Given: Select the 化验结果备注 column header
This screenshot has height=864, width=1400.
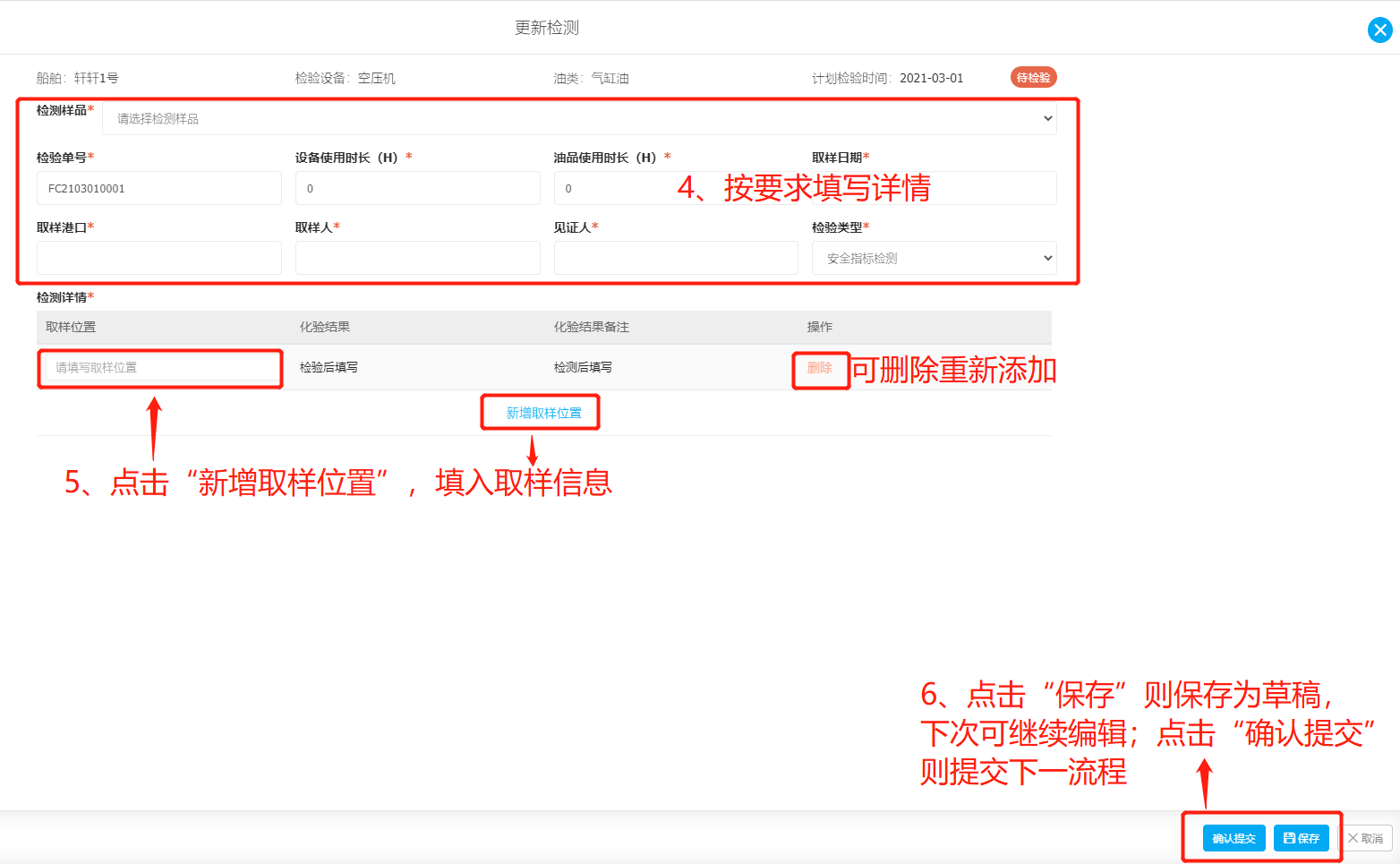Looking at the screenshot, I should [591, 327].
